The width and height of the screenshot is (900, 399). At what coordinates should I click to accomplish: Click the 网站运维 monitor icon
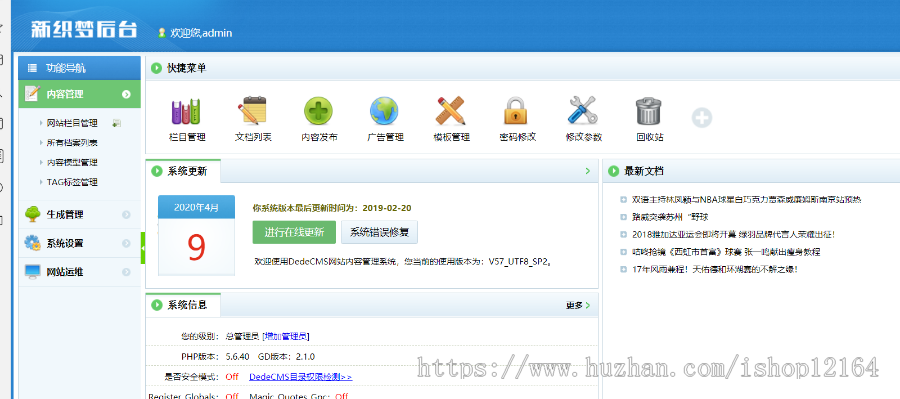click(32, 272)
